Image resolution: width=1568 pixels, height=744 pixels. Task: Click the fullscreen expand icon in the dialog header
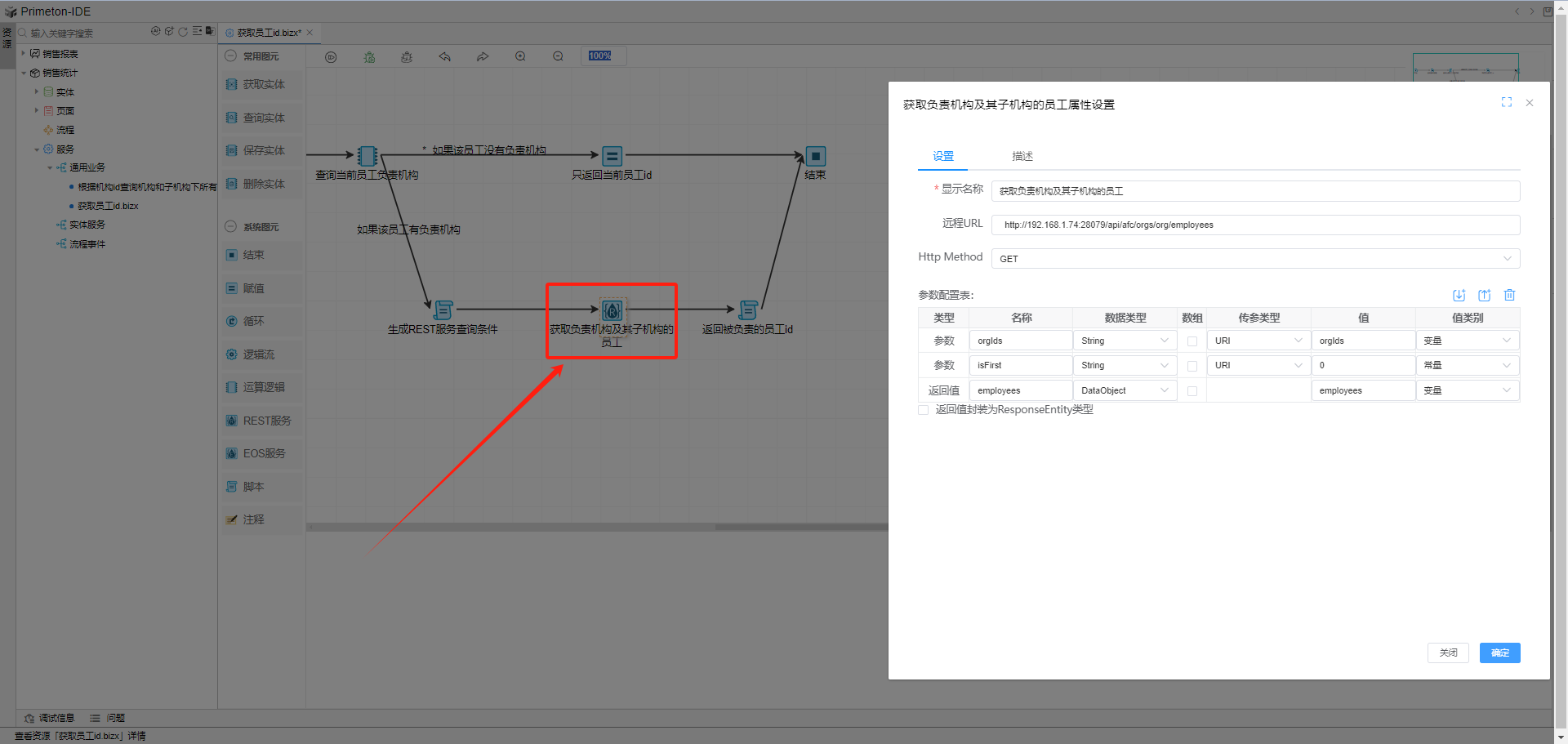[x=1506, y=102]
